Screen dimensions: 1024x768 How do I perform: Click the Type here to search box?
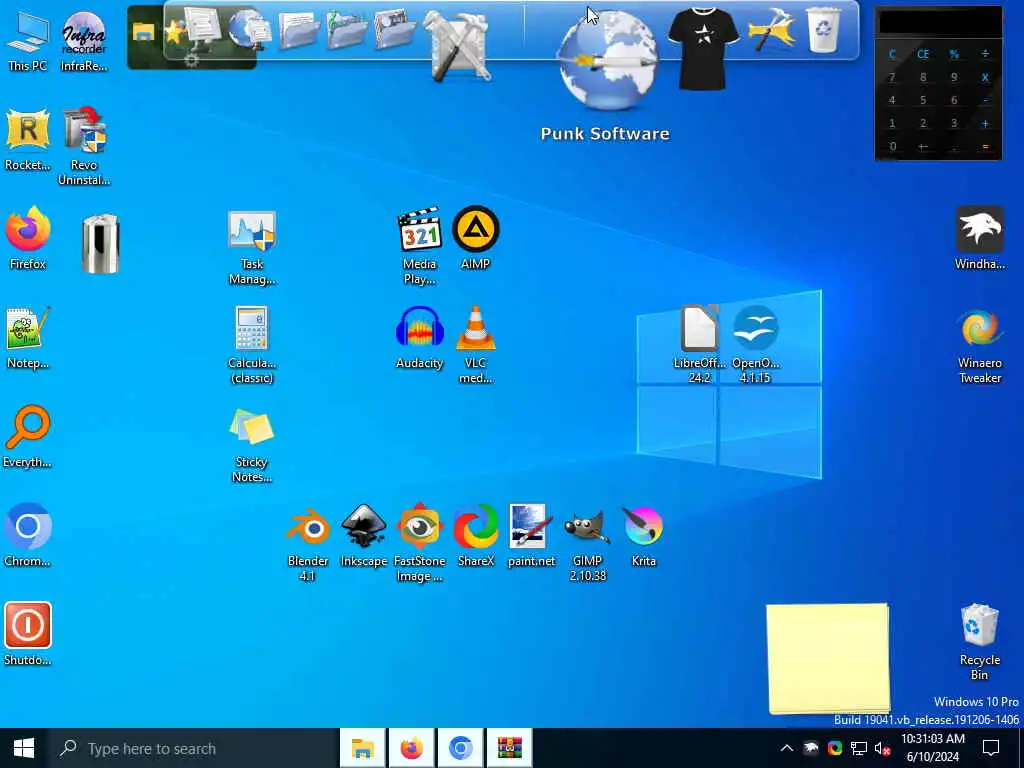194,748
